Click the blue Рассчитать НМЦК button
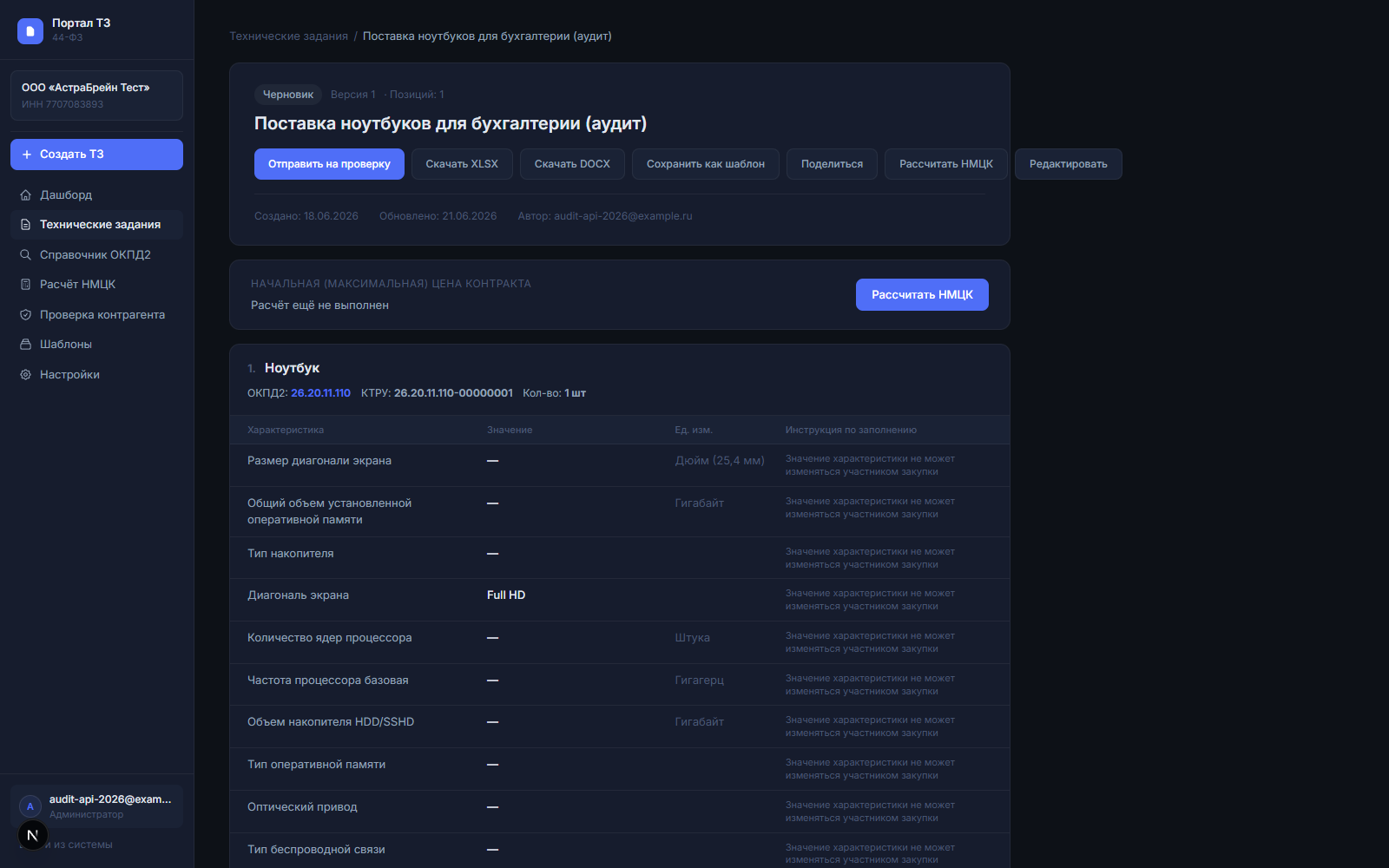Viewport: 1389px width, 868px height. tap(922, 295)
